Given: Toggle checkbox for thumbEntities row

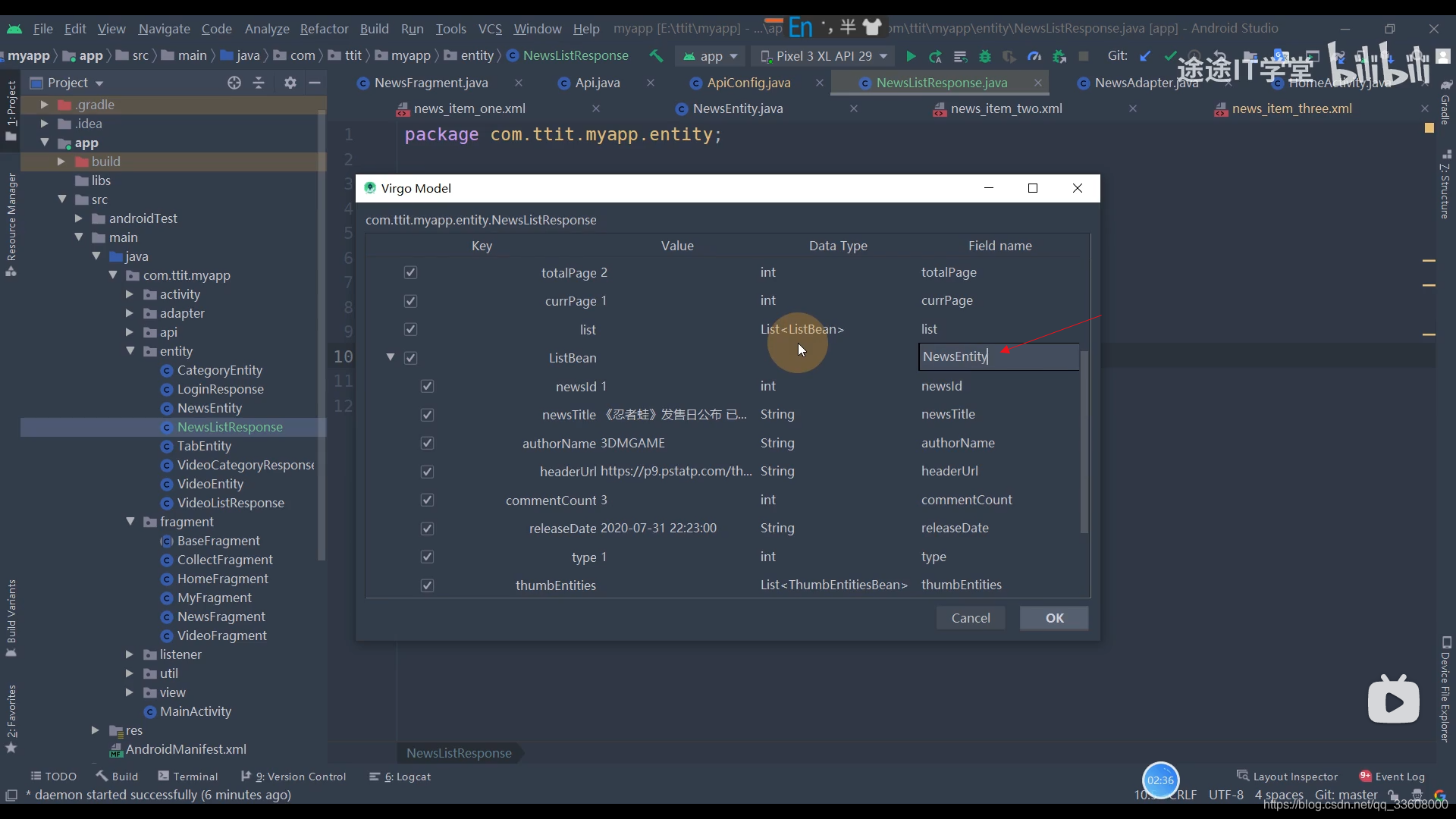Looking at the screenshot, I should coord(428,585).
